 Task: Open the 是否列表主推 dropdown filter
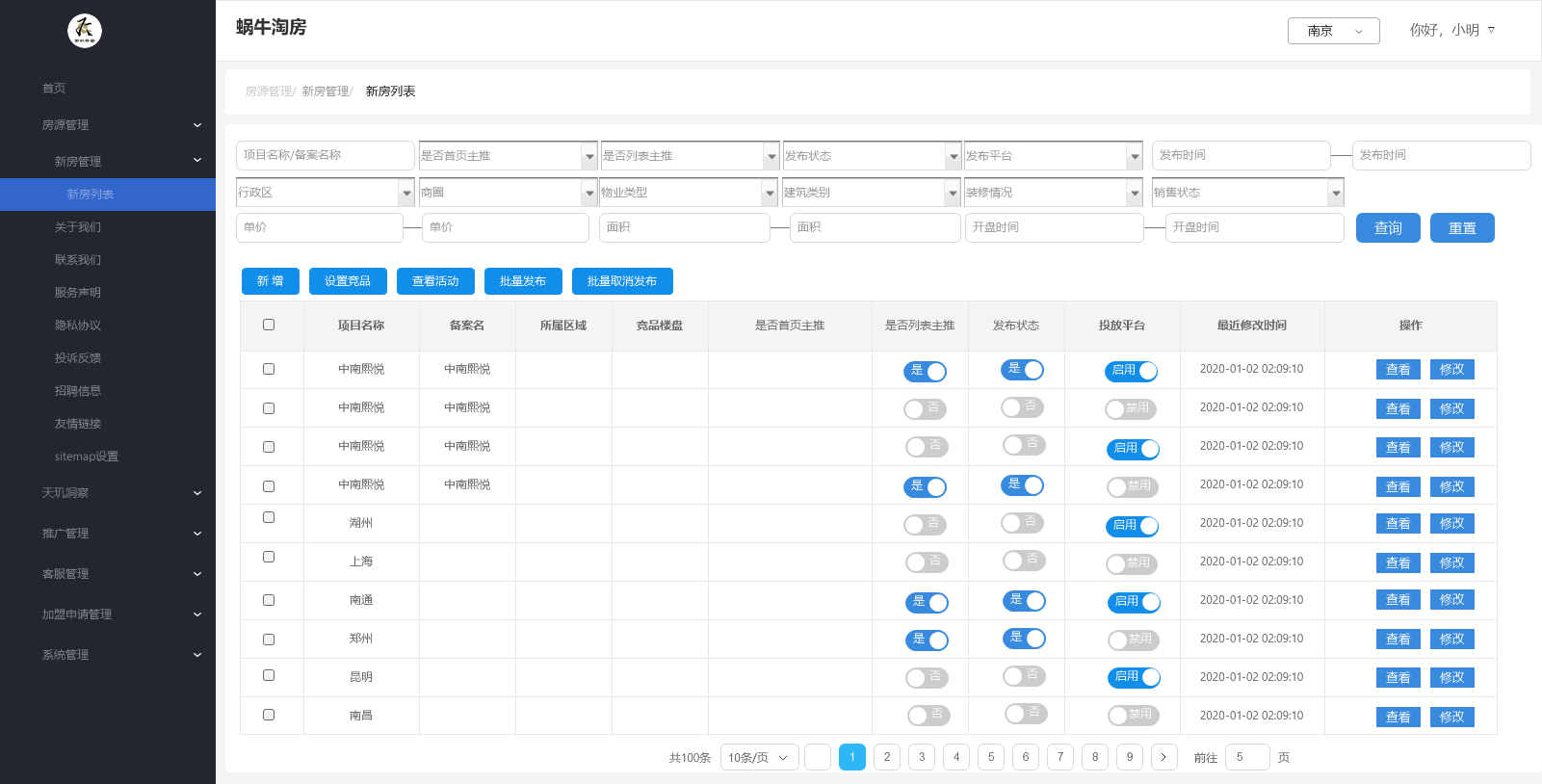[x=690, y=156]
